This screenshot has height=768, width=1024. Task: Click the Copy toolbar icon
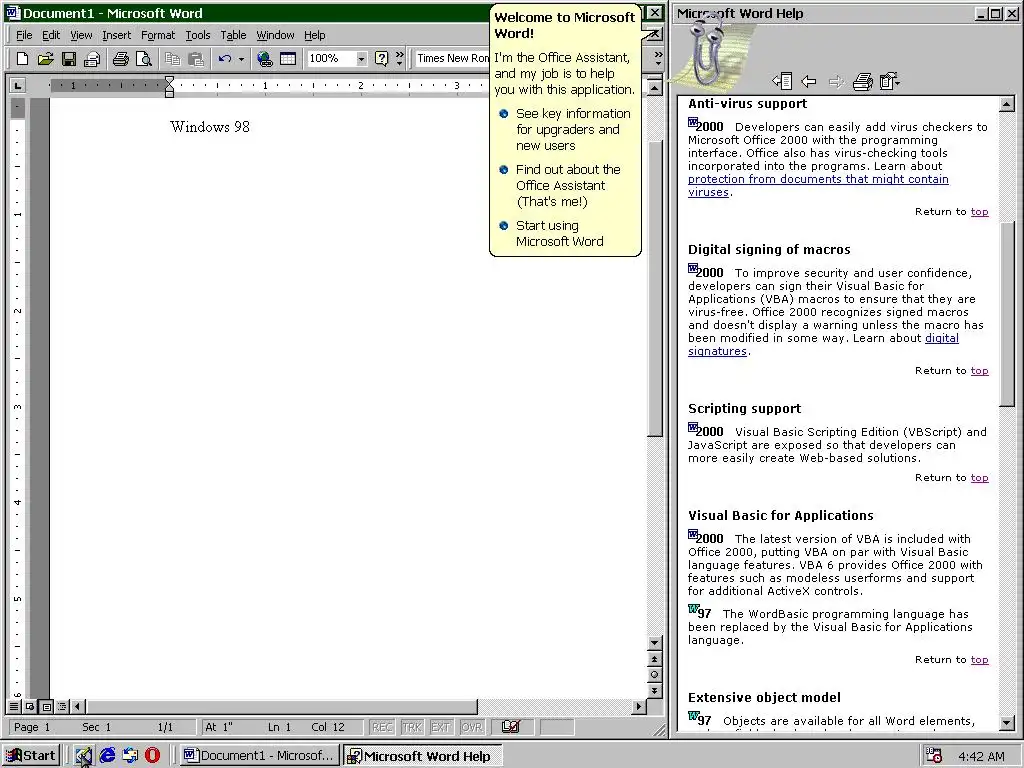pyautogui.click(x=172, y=59)
